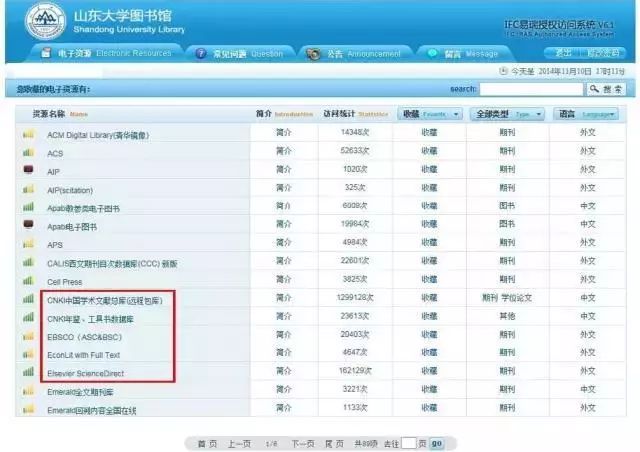Click 收藏 favorite for Cell Press row
Screen dimensions: 640x452
[429, 279]
